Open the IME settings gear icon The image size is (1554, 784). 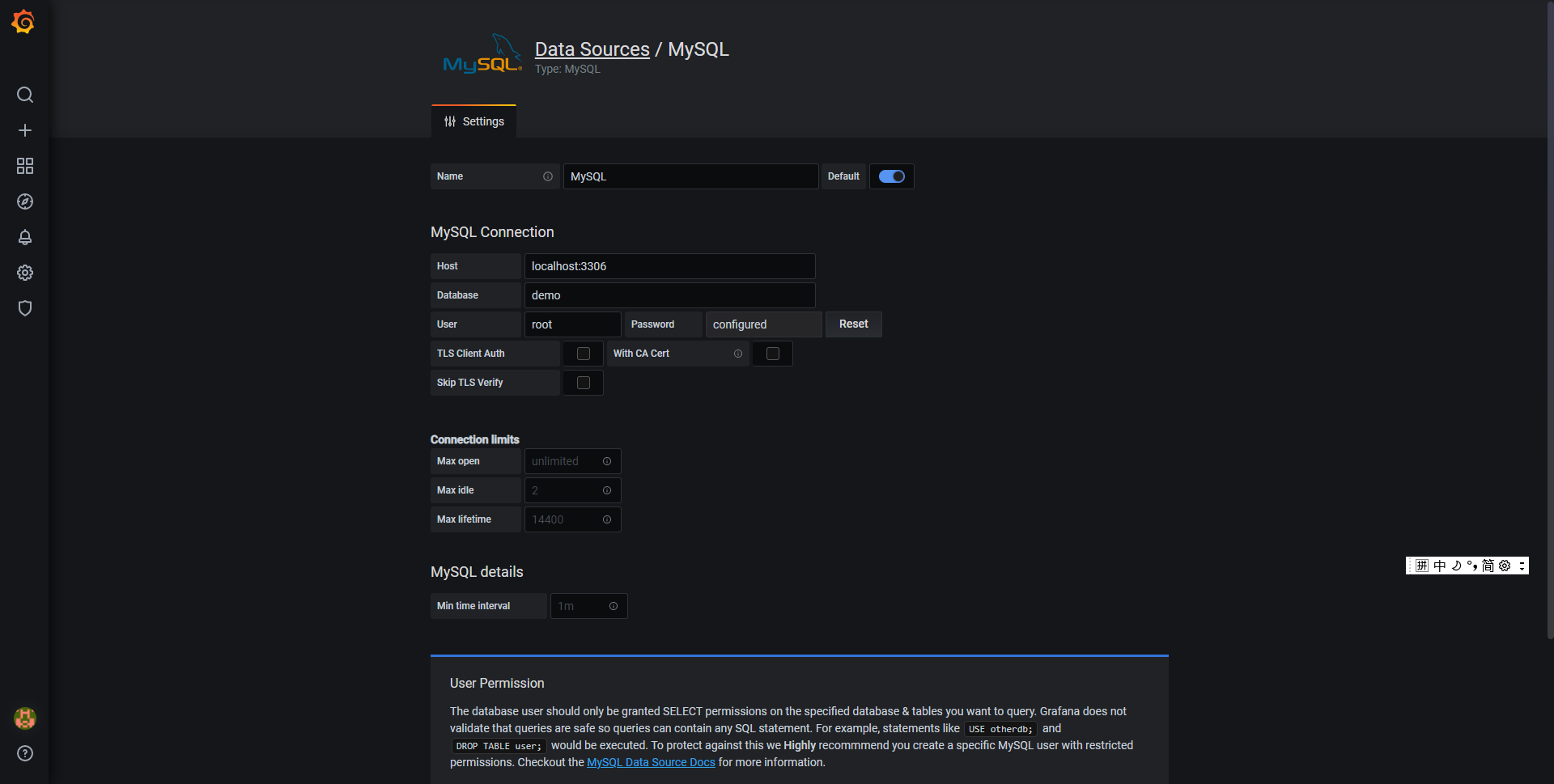(x=1505, y=566)
